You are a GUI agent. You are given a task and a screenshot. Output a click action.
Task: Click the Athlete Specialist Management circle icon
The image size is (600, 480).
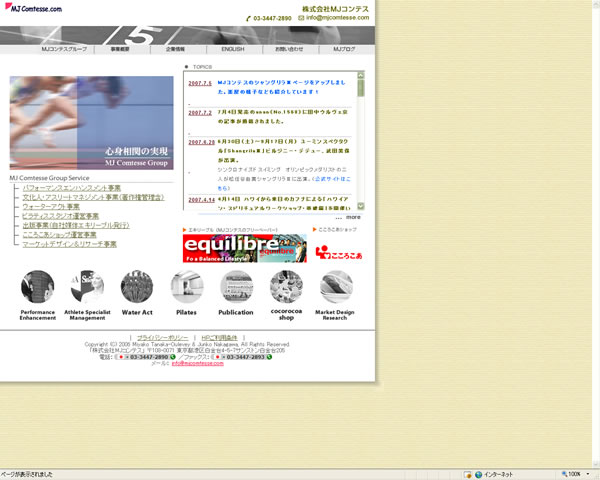87,287
